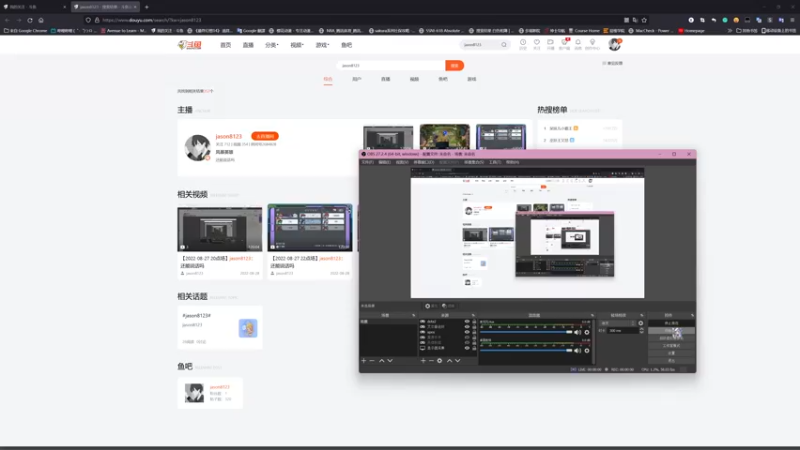Switch to the 视频 search results tab

[x=414, y=79]
